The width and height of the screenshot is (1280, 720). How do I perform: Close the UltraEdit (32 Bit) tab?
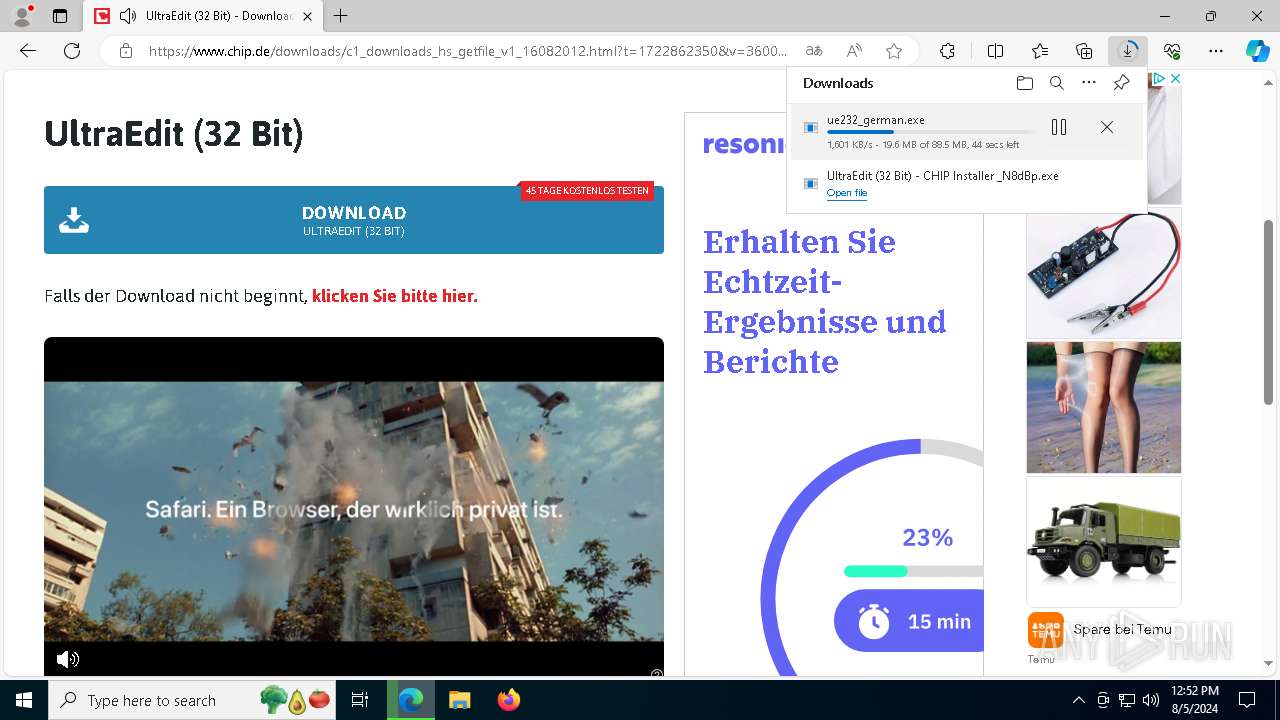pos(308,16)
